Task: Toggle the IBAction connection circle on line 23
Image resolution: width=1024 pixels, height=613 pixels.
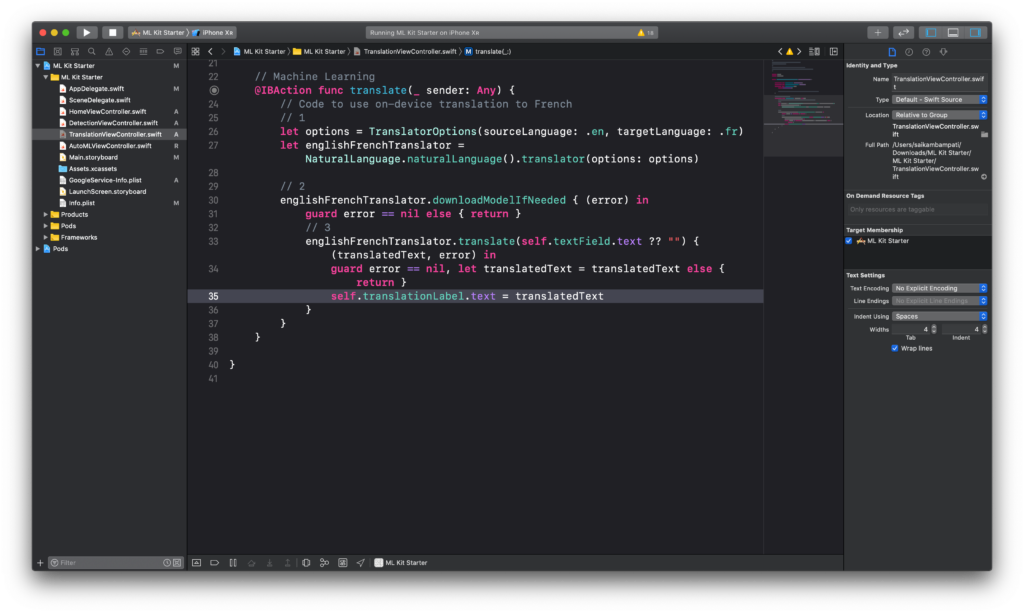Action: point(214,90)
